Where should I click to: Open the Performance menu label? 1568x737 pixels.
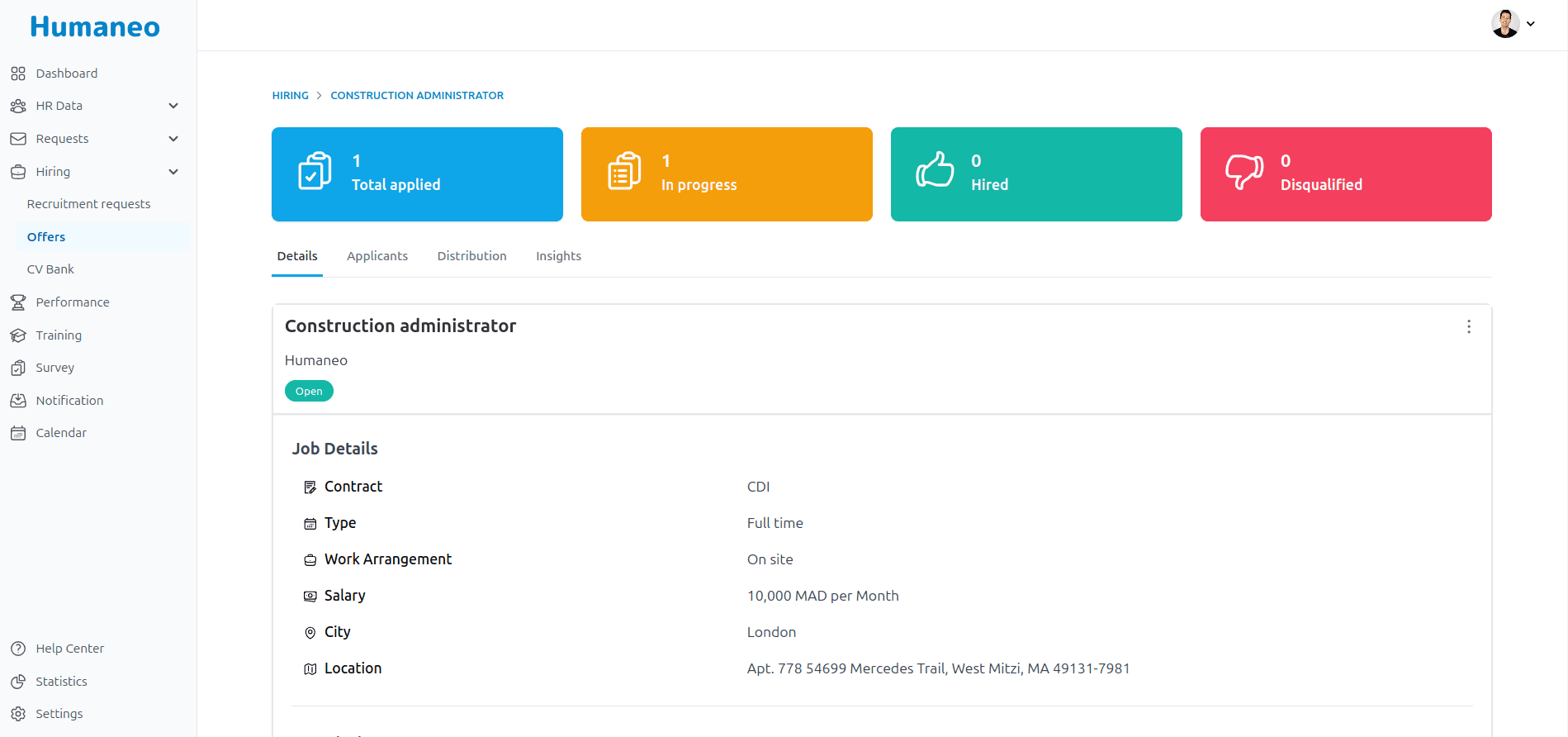click(x=73, y=302)
